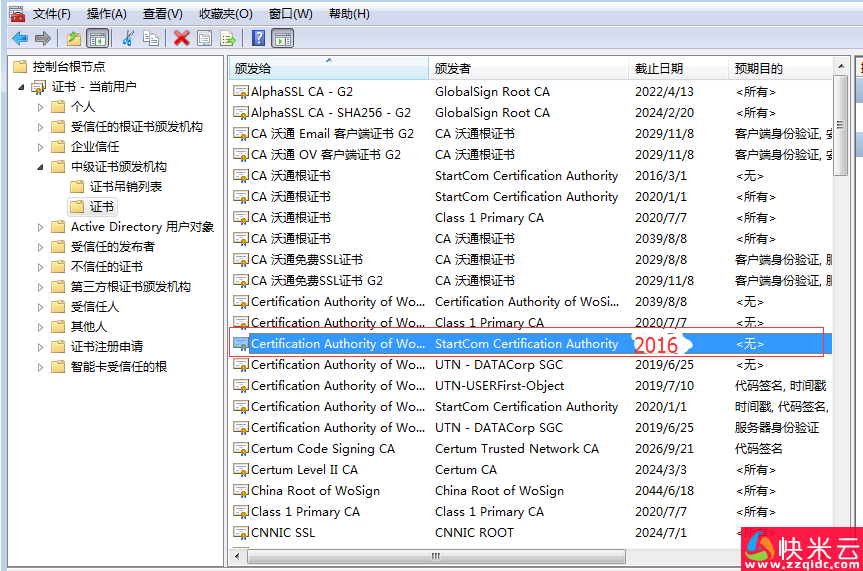This screenshot has width=863, height=571.
Task: Click the certificate icon of Certum Code Signing CA
Action: coord(241,449)
